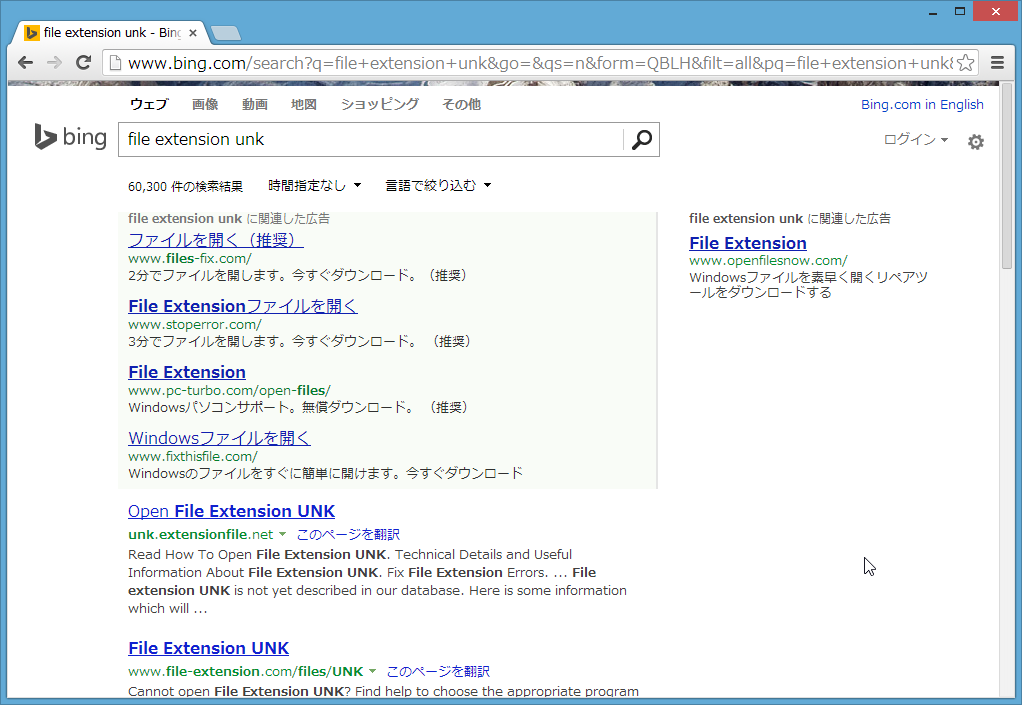Click in the Bing search box
Viewport: 1022px width, 705px height.
click(370, 139)
